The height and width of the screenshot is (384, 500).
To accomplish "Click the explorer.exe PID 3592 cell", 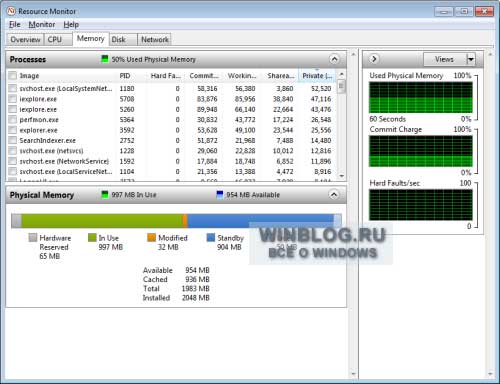I will pyautogui.click(x=127, y=130).
